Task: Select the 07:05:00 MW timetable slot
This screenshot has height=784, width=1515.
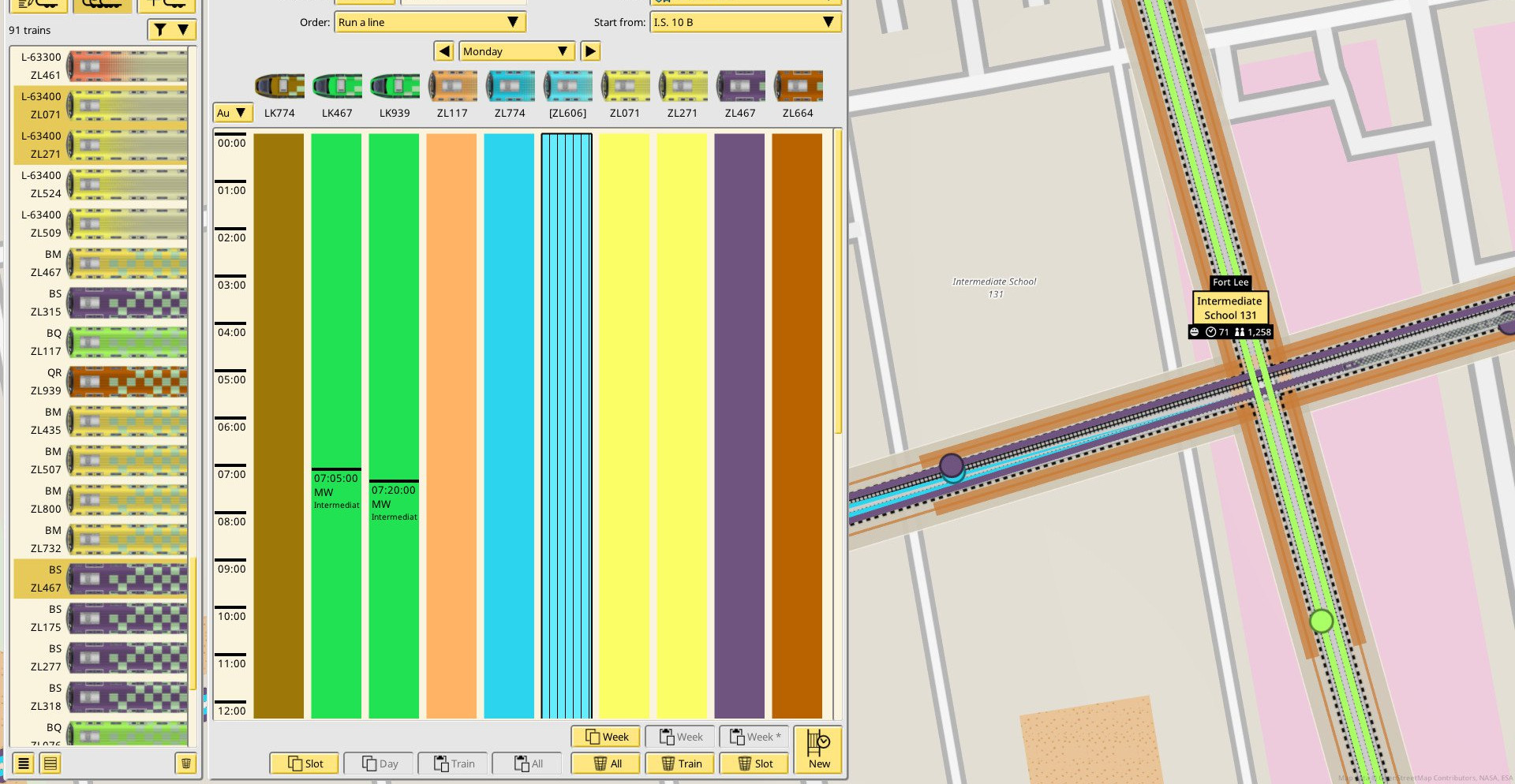Action: click(336, 491)
